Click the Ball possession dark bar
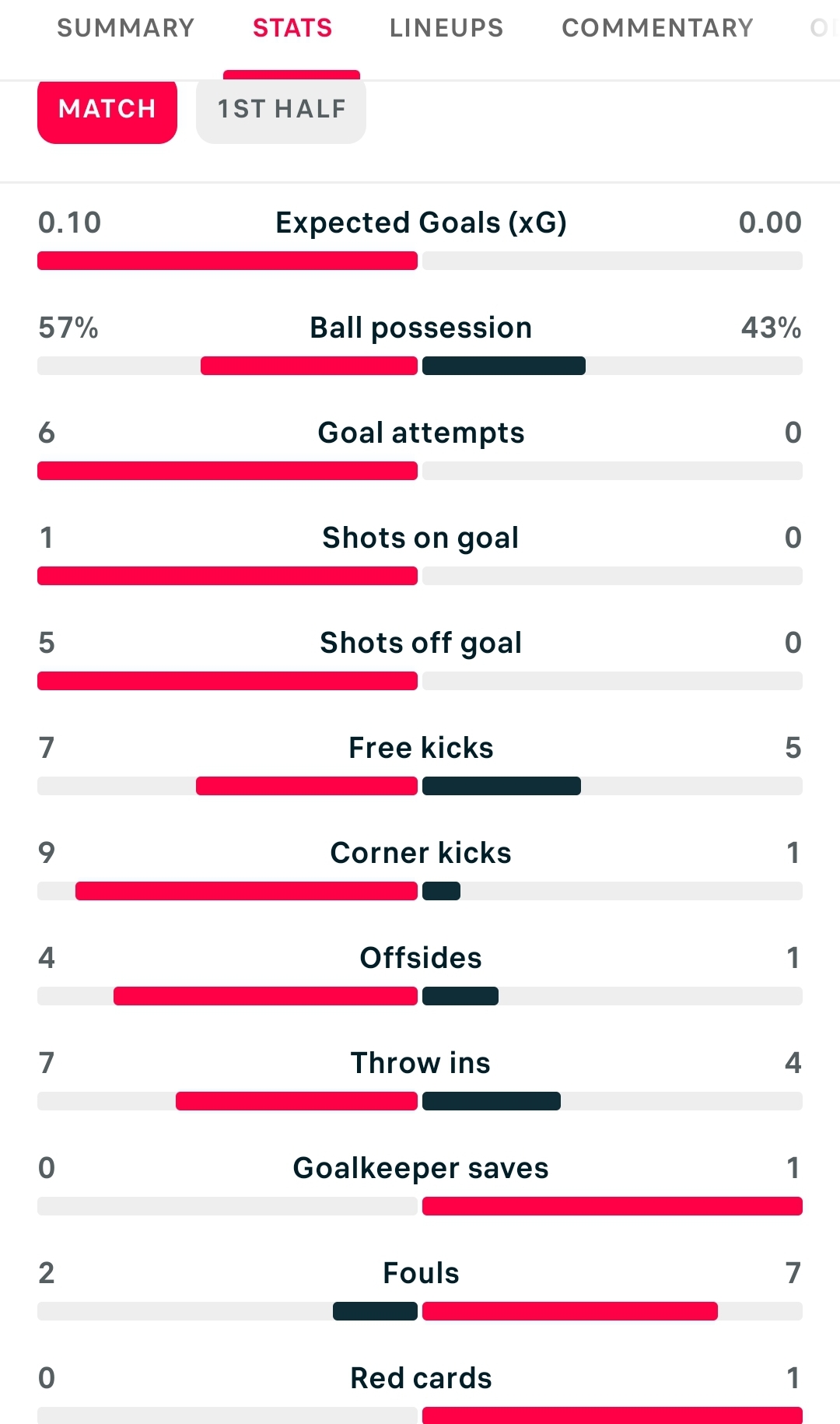Viewport: 840px width, 1424px height. [504, 366]
